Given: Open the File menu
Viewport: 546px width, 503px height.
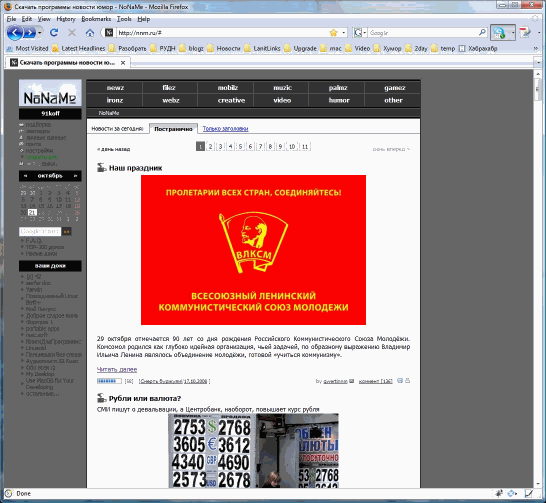Looking at the screenshot, I should (11, 19).
